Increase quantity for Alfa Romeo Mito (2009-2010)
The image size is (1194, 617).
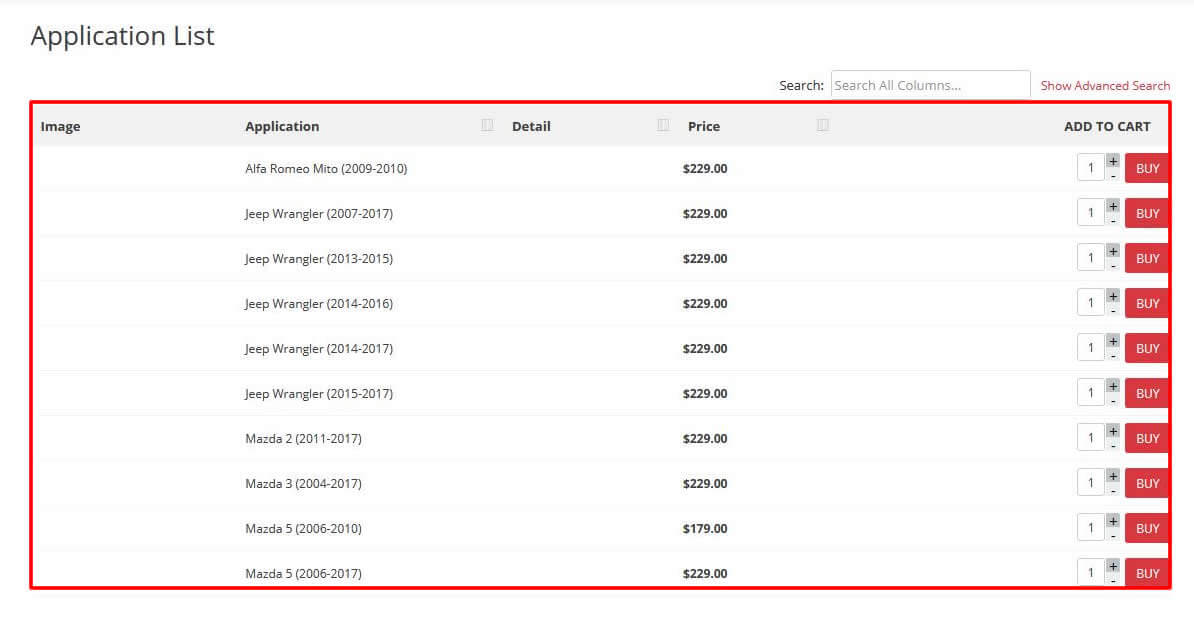point(1113,161)
